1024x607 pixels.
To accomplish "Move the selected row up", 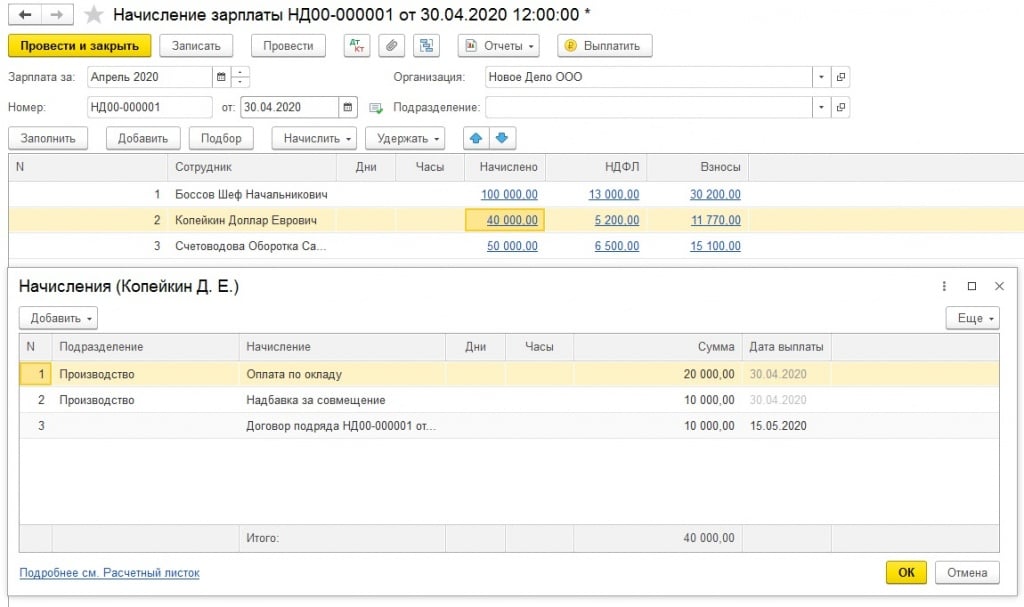I will 476,138.
